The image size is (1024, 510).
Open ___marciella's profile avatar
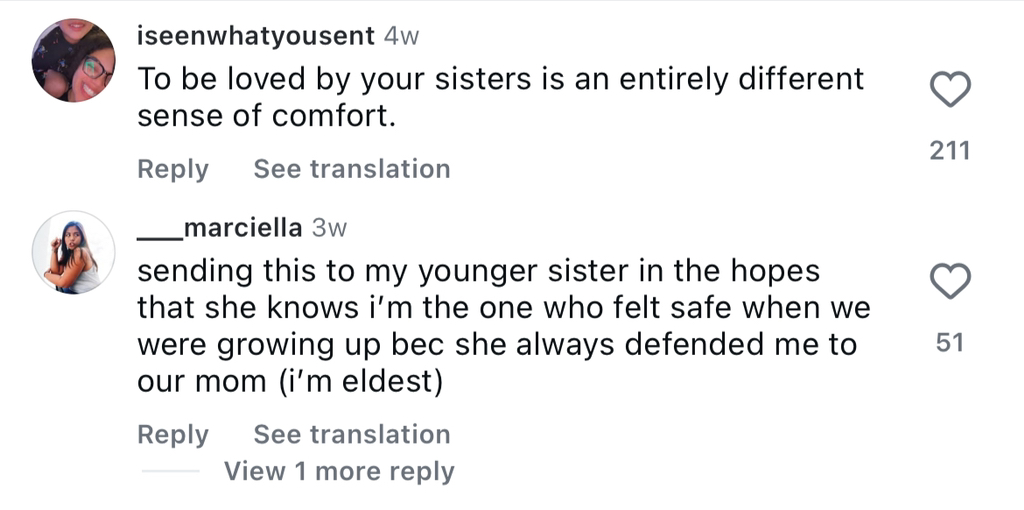pyautogui.click(x=73, y=252)
